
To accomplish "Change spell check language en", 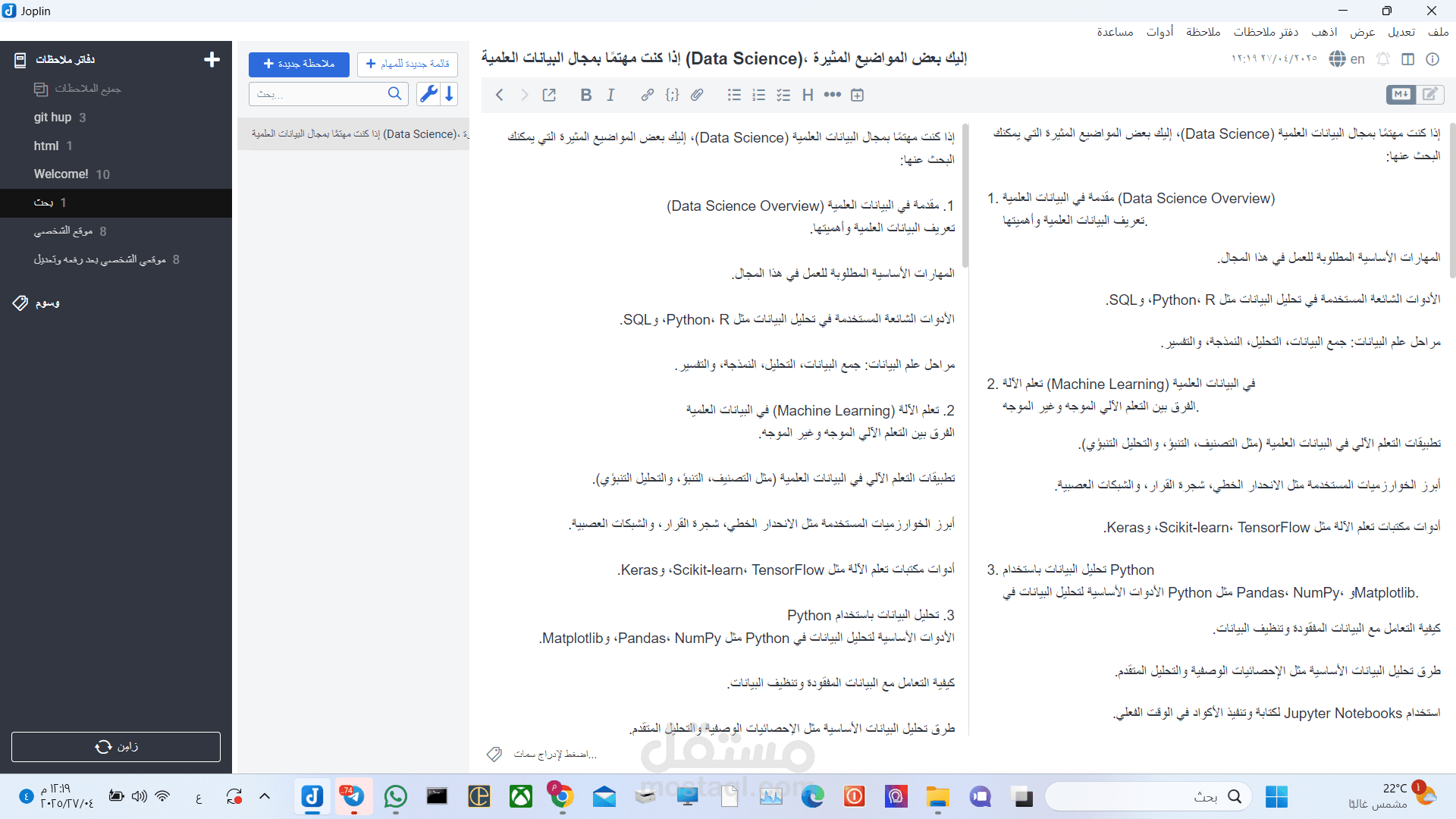I will click(1347, 59).
